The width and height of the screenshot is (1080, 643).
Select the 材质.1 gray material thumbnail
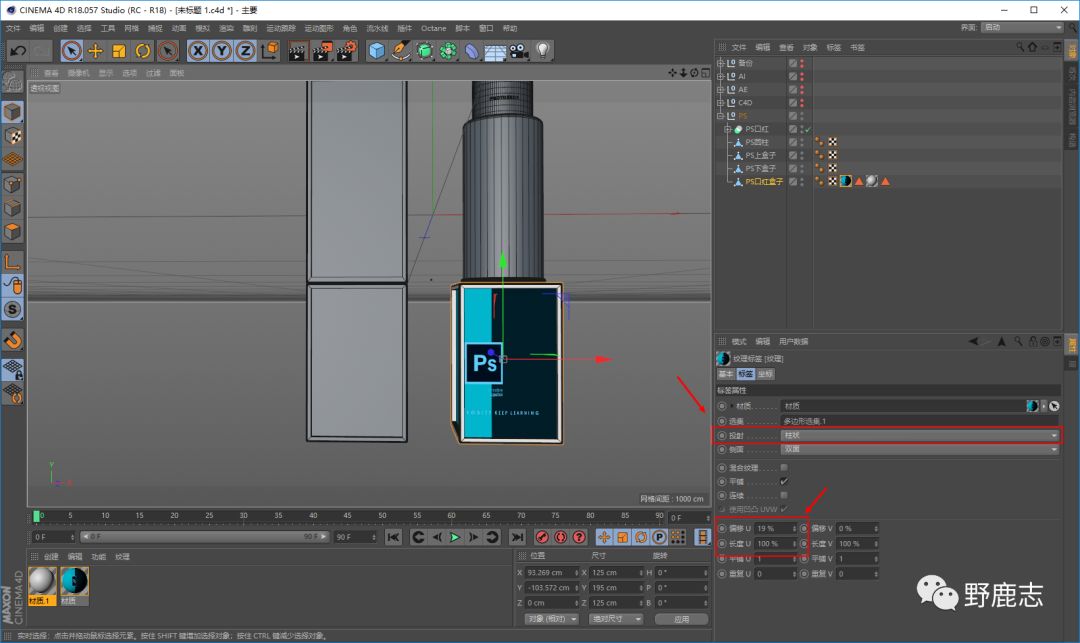(44, 582)
